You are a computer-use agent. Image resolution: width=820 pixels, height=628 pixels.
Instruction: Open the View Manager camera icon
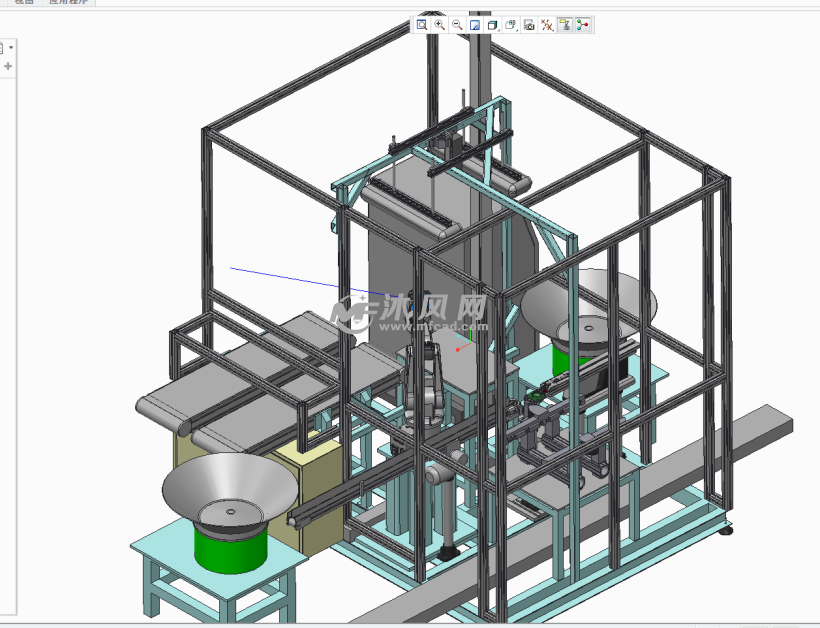pos(529,24)
